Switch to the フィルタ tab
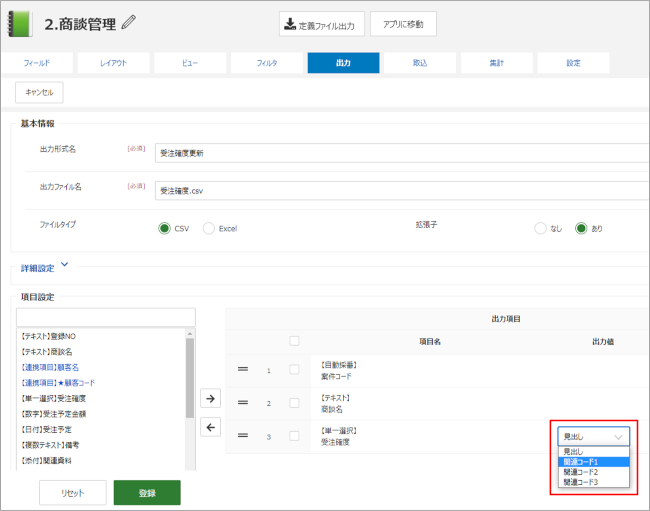650x511 pixels. coord(267,63)
